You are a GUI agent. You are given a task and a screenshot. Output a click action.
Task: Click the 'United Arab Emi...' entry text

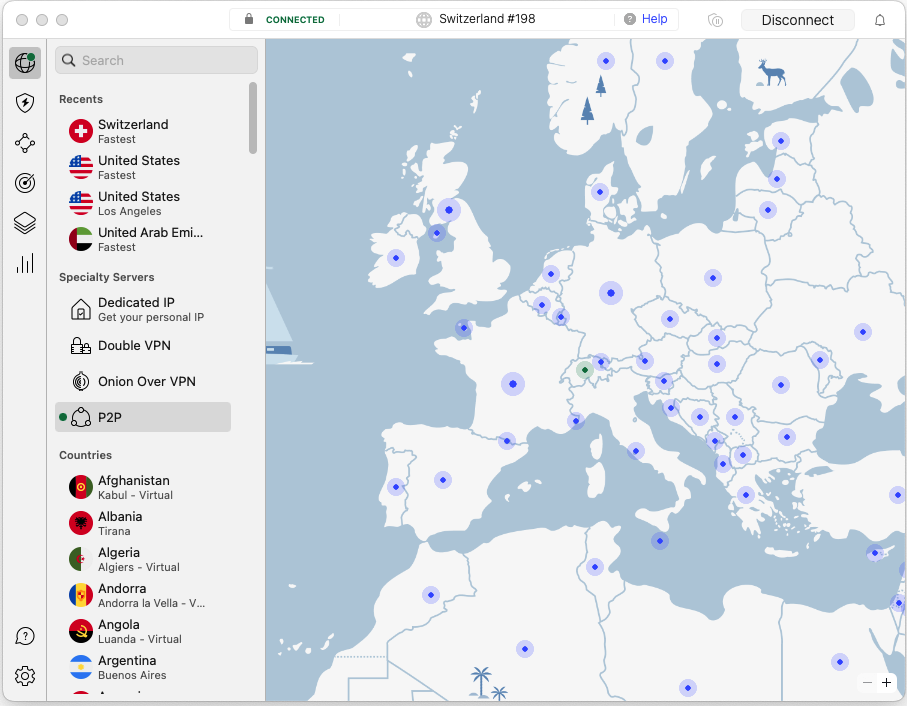150,232
